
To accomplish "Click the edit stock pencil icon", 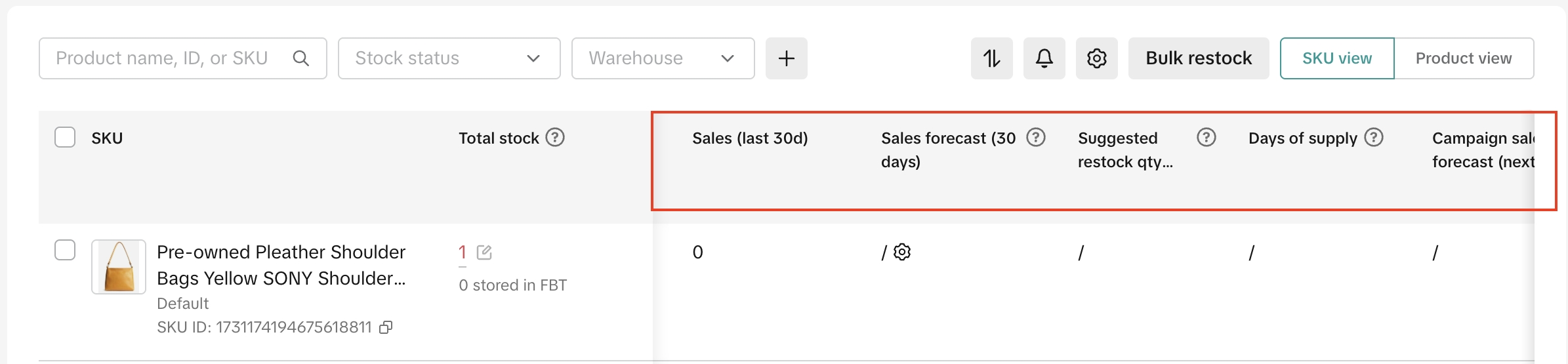I will click(x=484, y=253).
